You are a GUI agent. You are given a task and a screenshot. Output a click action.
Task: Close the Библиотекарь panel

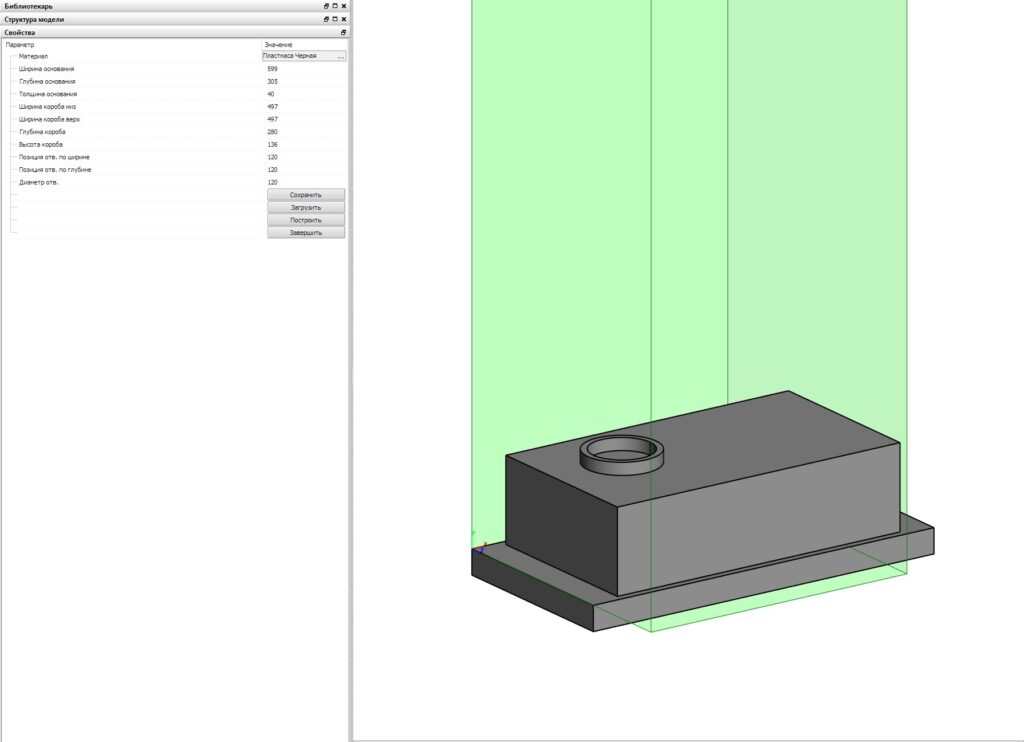[344, 6]
